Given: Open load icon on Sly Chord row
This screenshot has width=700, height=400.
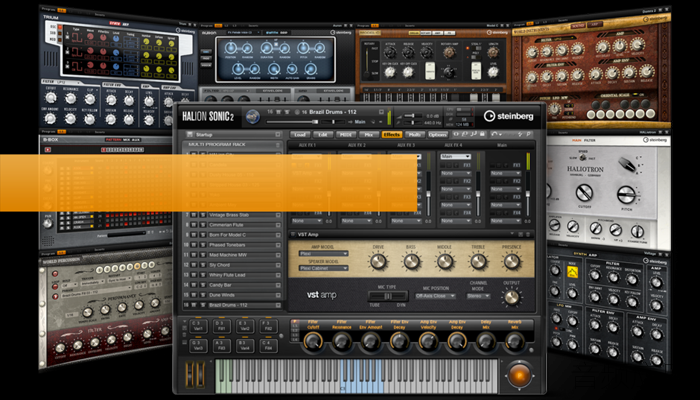Looking at the screenshot, I should click(278, 265).
